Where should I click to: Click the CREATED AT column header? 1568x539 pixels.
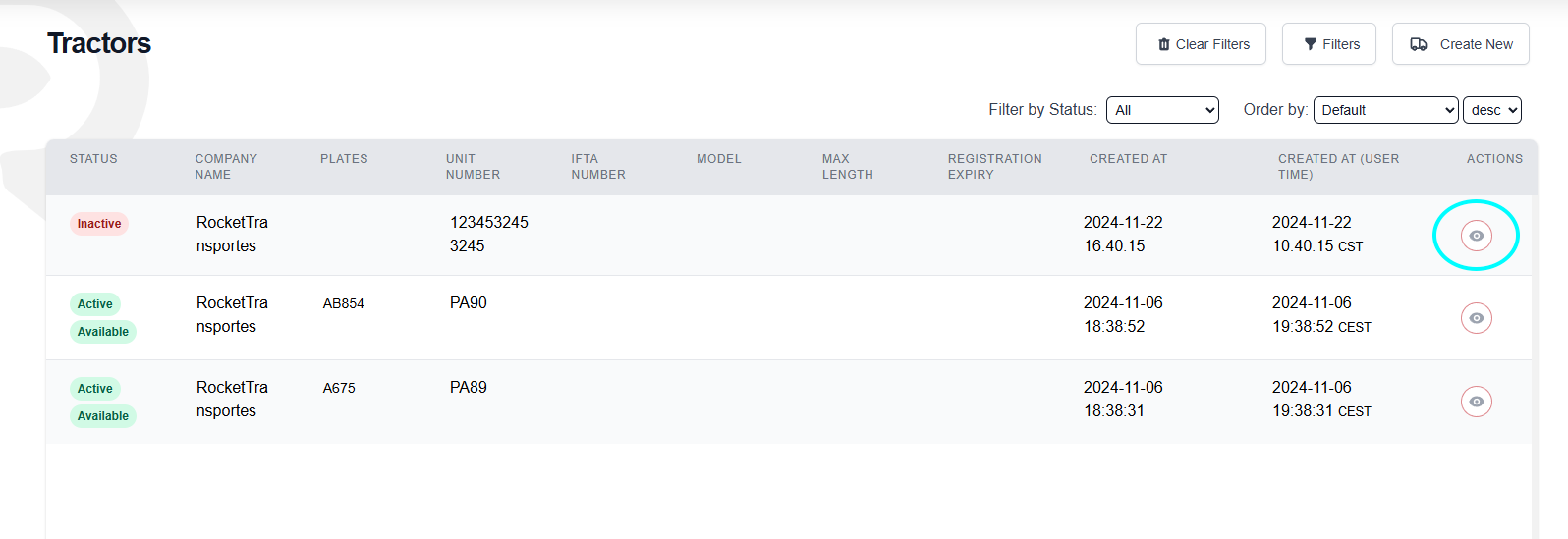click(1129, 159)
